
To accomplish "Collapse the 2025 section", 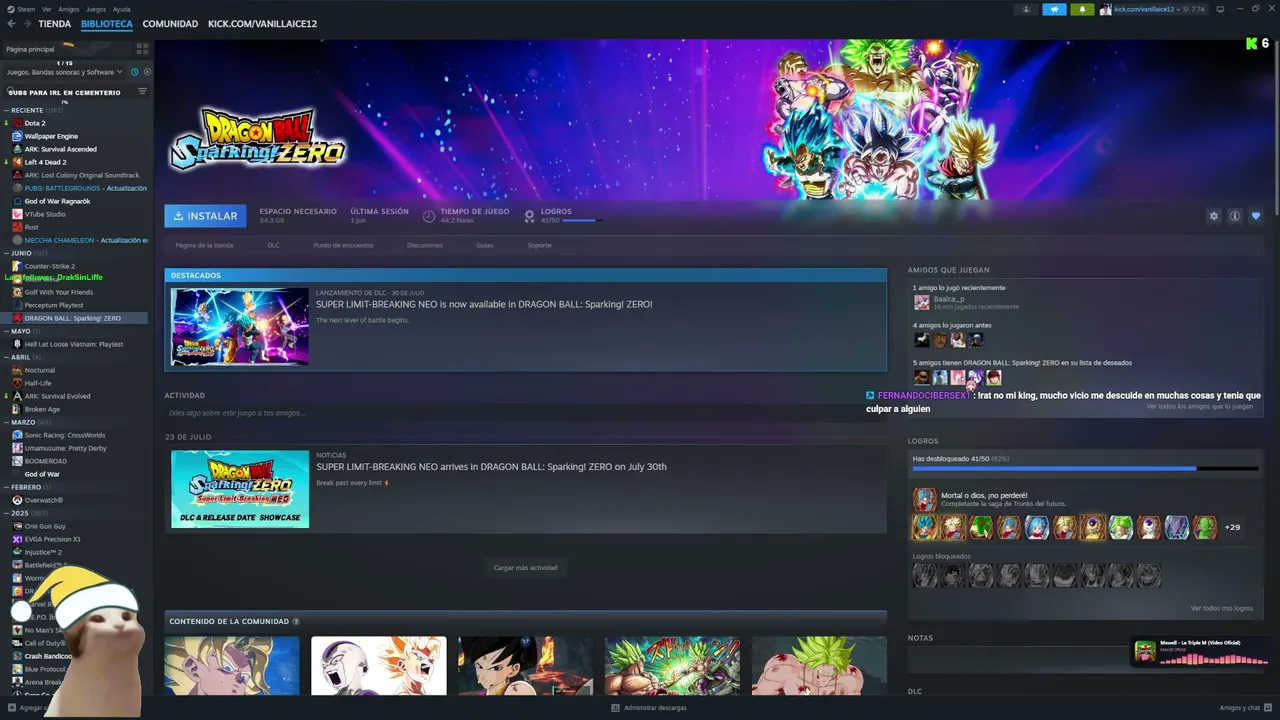I will (x=7, y=513).
